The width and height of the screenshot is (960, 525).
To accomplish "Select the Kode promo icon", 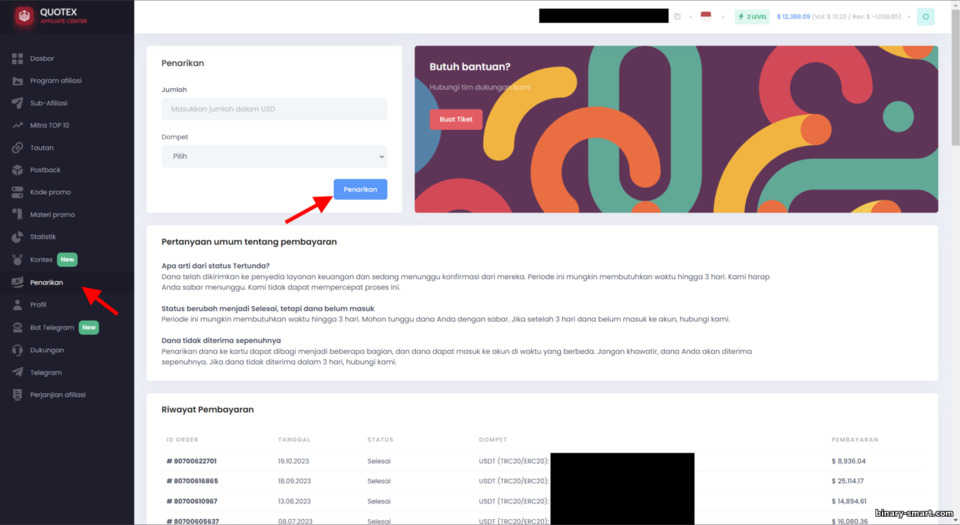I will (x=17, y=192).
